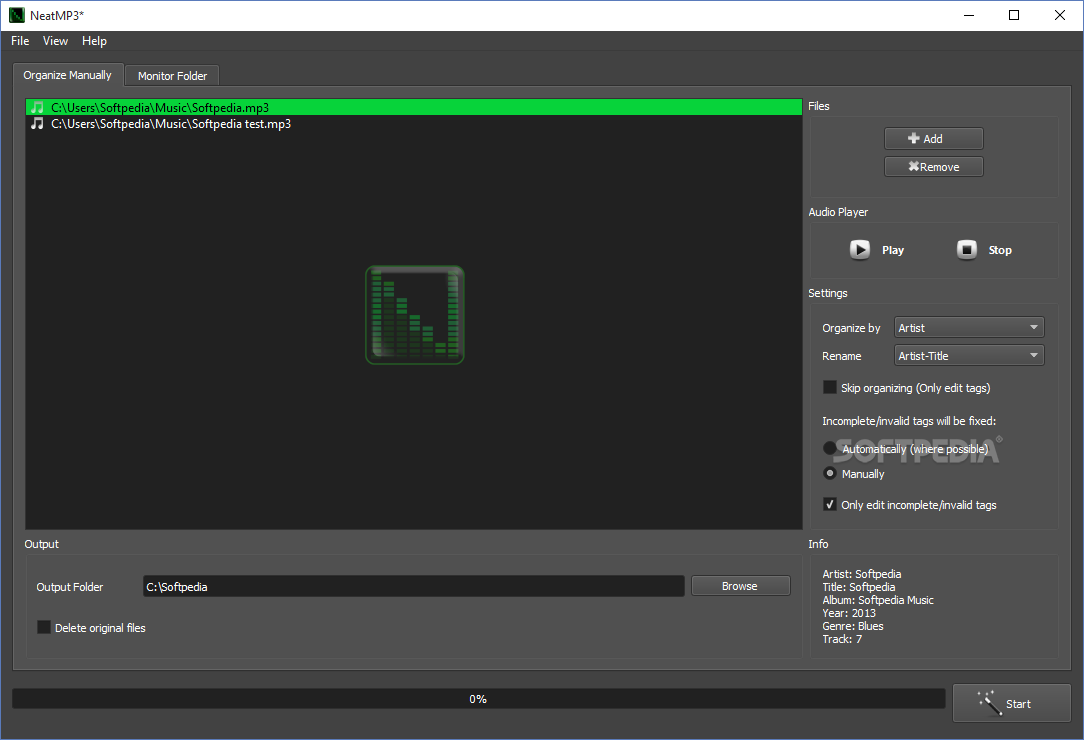Click music note icon beside Softpedia test.mp3
Screen dimensions: 1084x740
[x=37, y=124]
